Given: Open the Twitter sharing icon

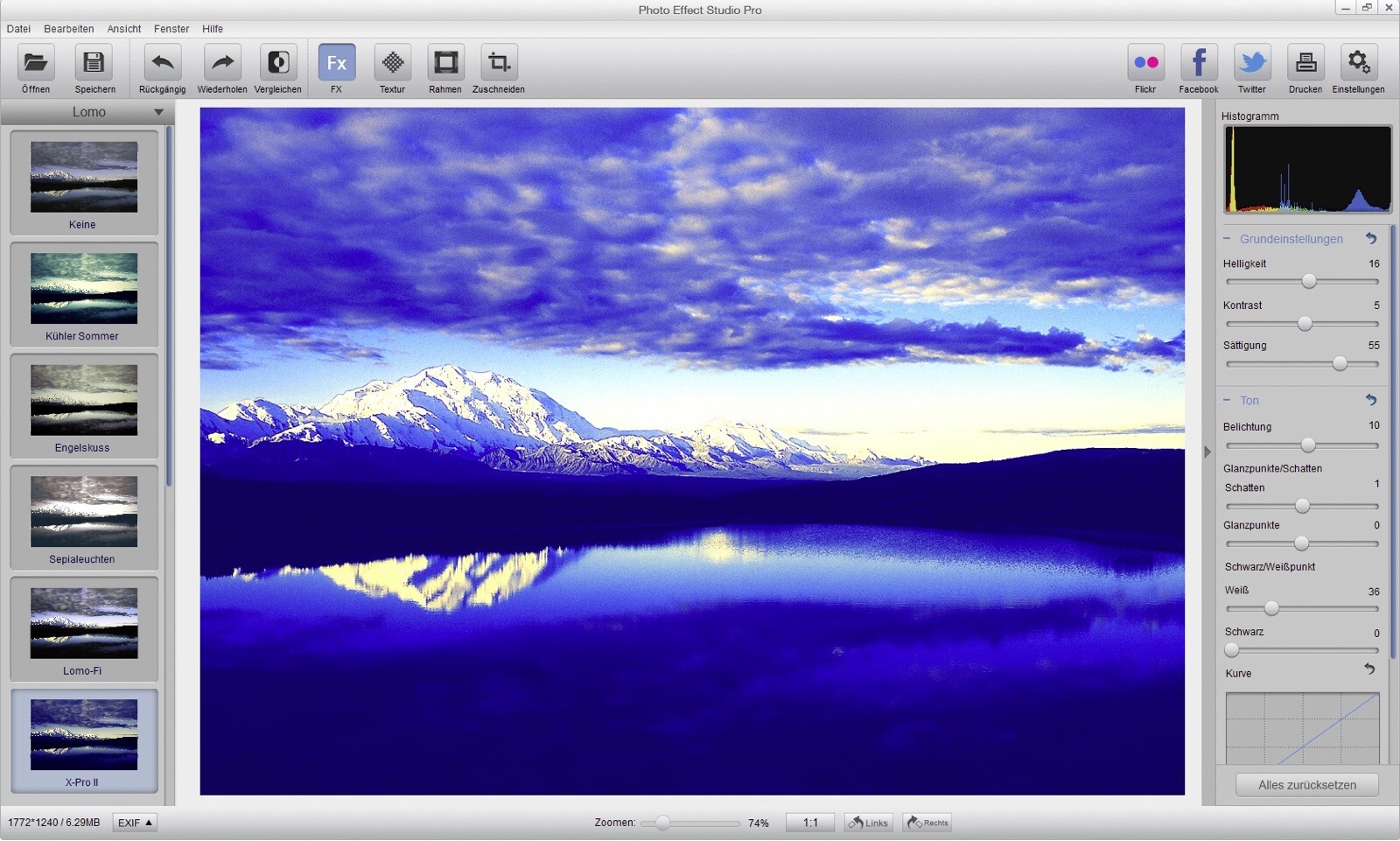Looking at the screenshot, I should click(x=1251, y=63).
